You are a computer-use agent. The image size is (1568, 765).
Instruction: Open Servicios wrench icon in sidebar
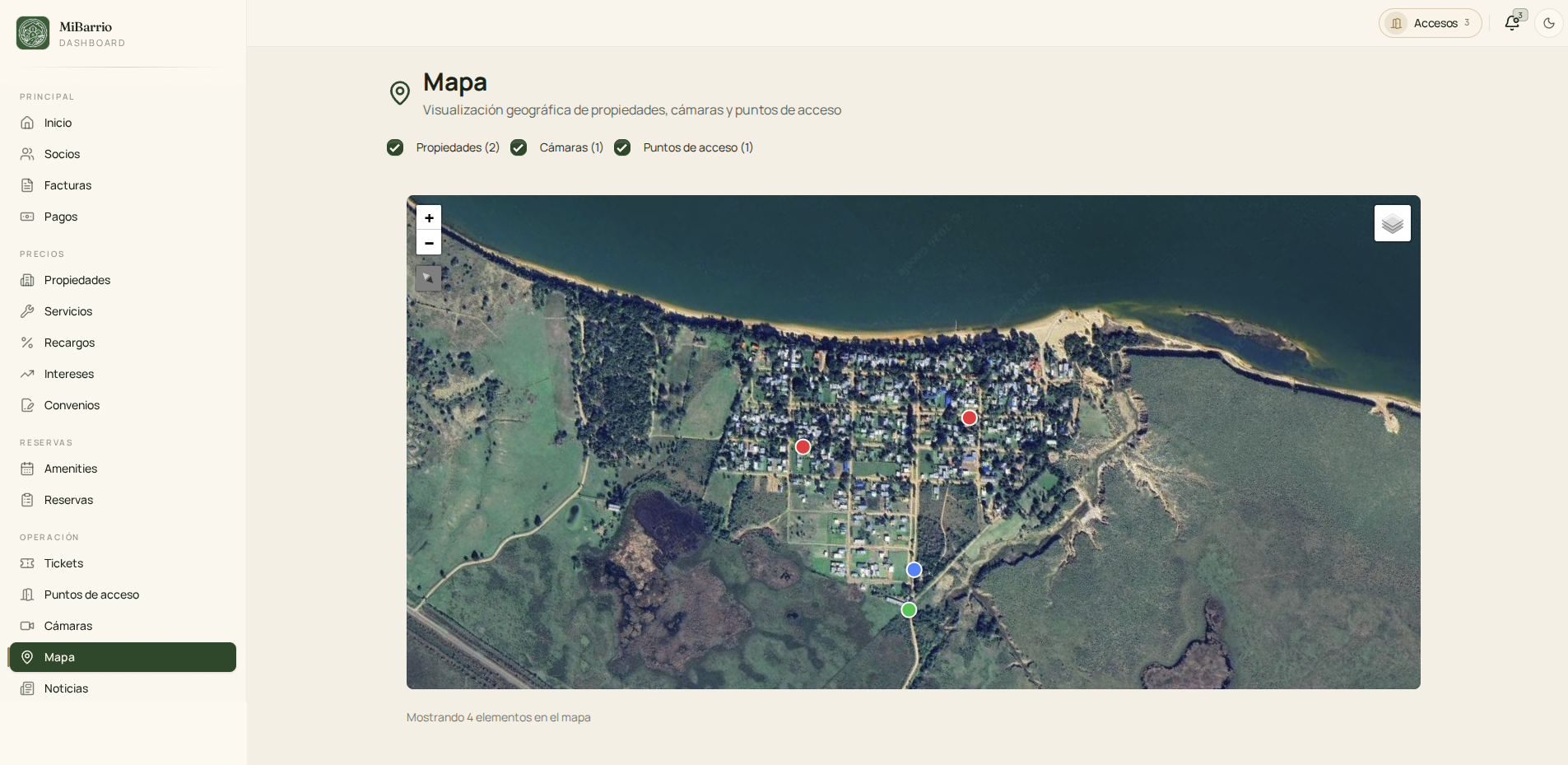(x=27, y=311)
